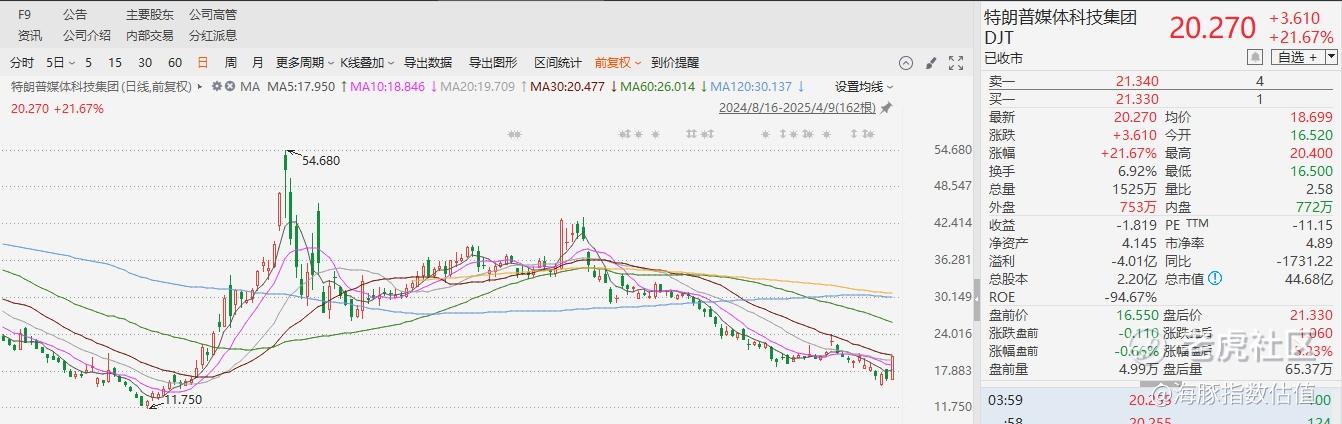Click the 42.414 price axis label
Viewport: 1342px width, 424px height.
click(x=952, y=223)
